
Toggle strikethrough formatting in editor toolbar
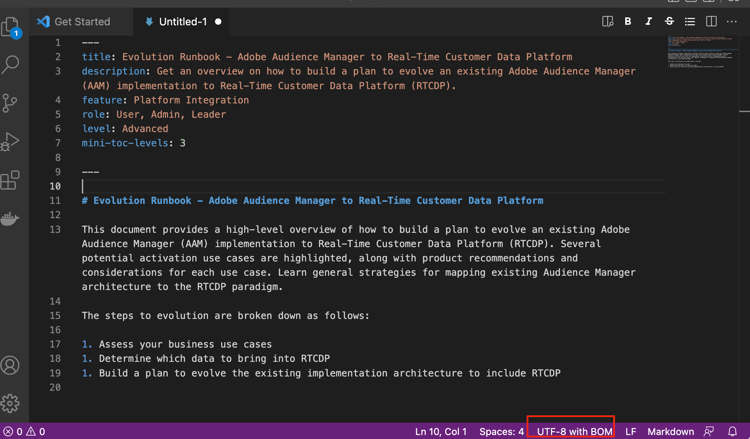point(669,22)
